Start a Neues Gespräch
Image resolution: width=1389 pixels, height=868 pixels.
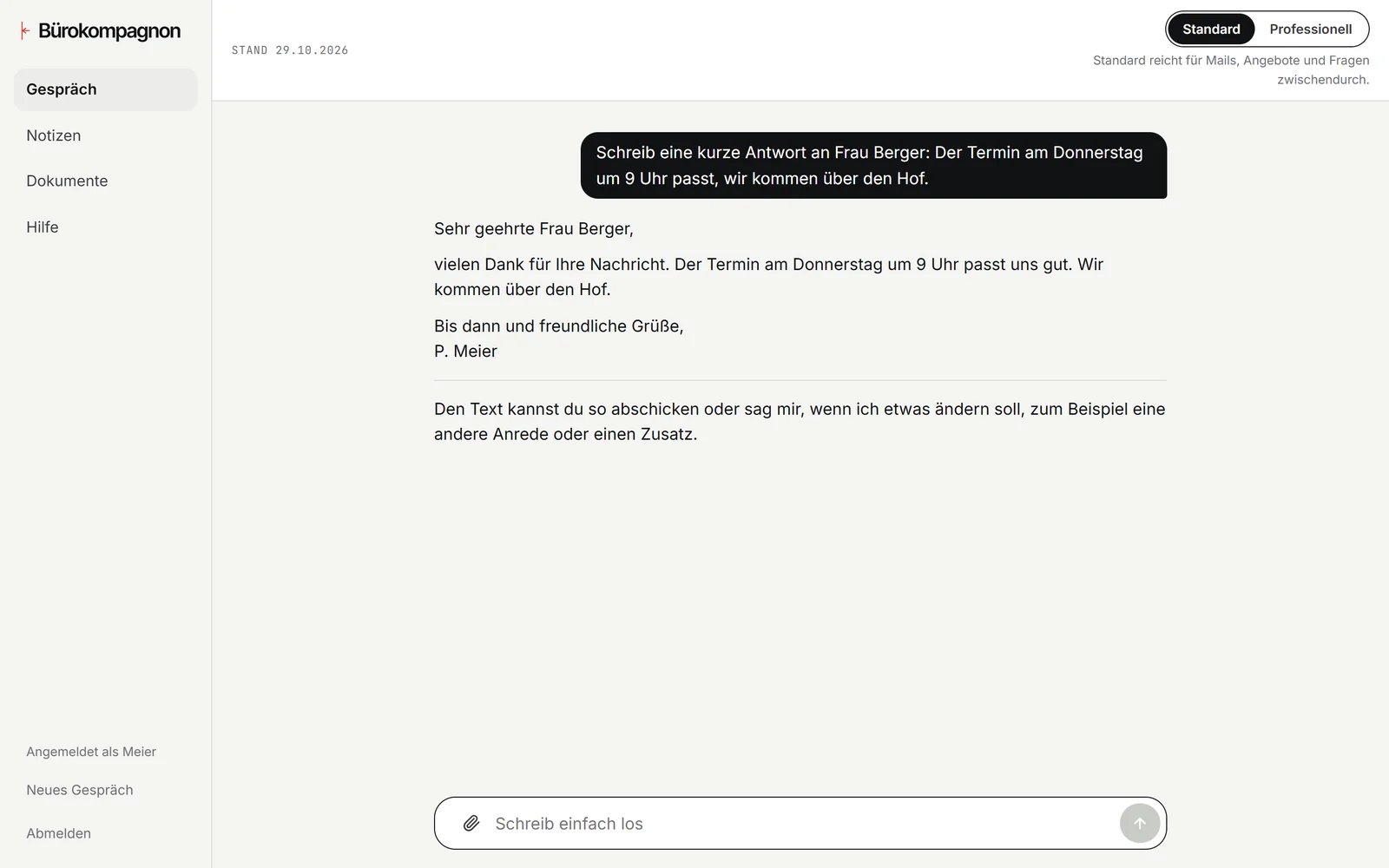[80, 790]
